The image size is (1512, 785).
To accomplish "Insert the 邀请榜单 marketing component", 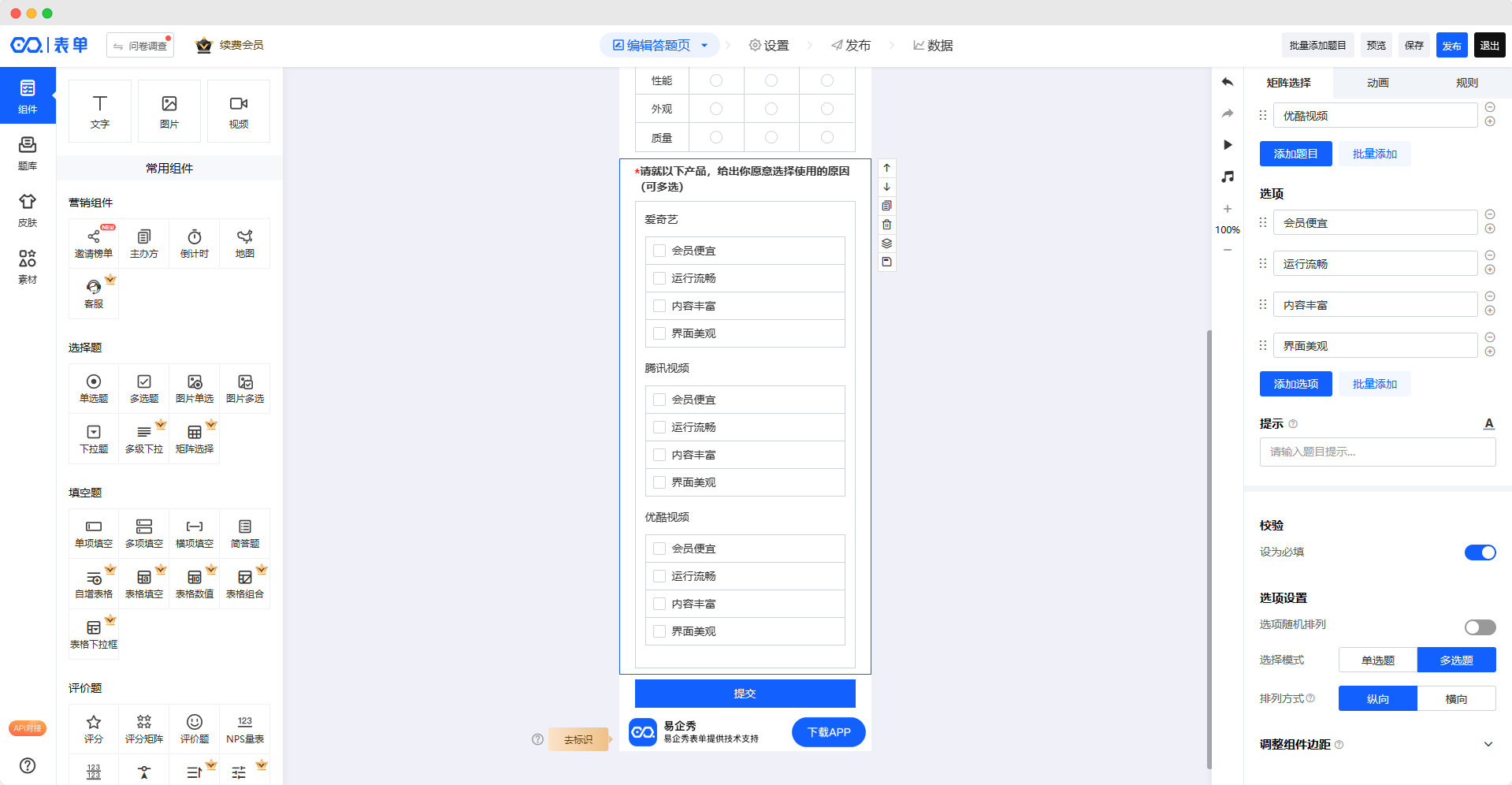I will (94, 244).
